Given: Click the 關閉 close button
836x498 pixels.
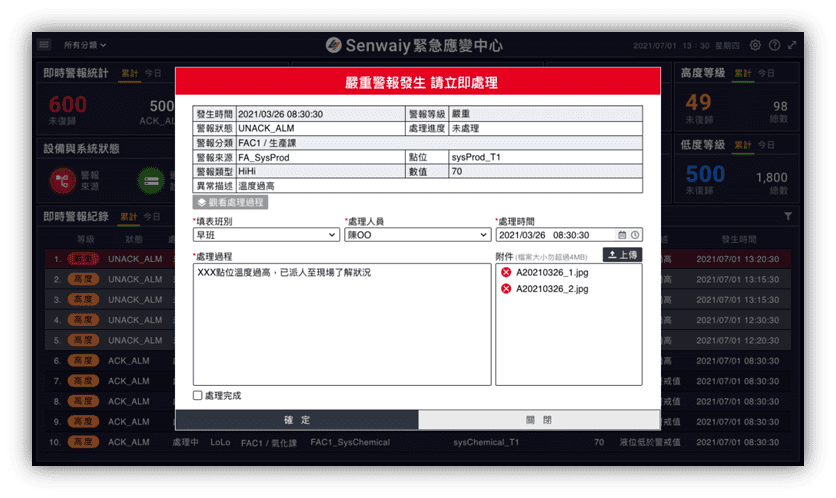Looking at the screenshot, I should click(539, 420).
